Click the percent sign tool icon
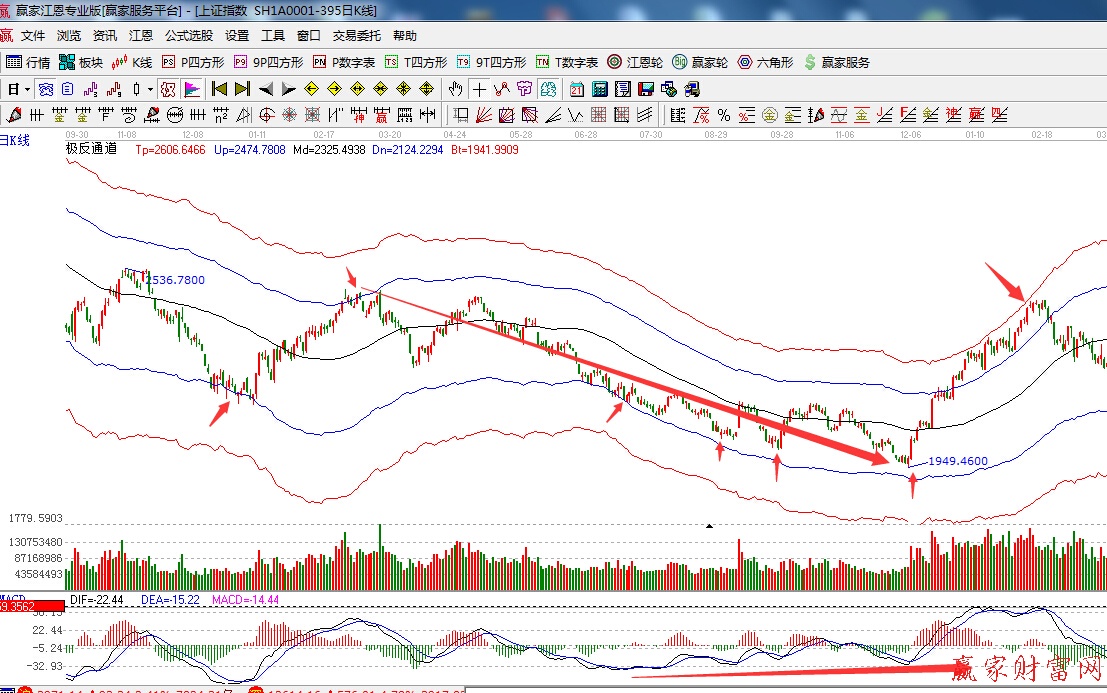The image size is (1107, 693). point(723,114)
